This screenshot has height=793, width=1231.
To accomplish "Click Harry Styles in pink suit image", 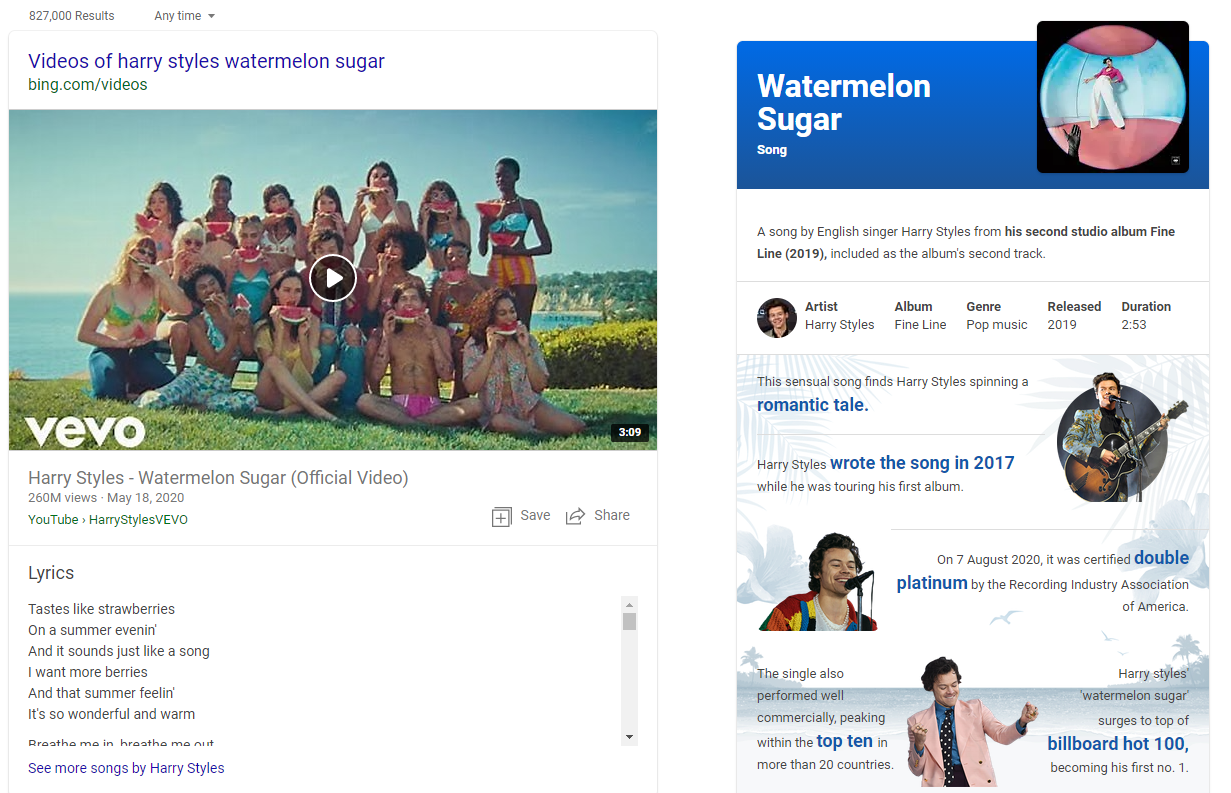I will [x=964, y=722].
